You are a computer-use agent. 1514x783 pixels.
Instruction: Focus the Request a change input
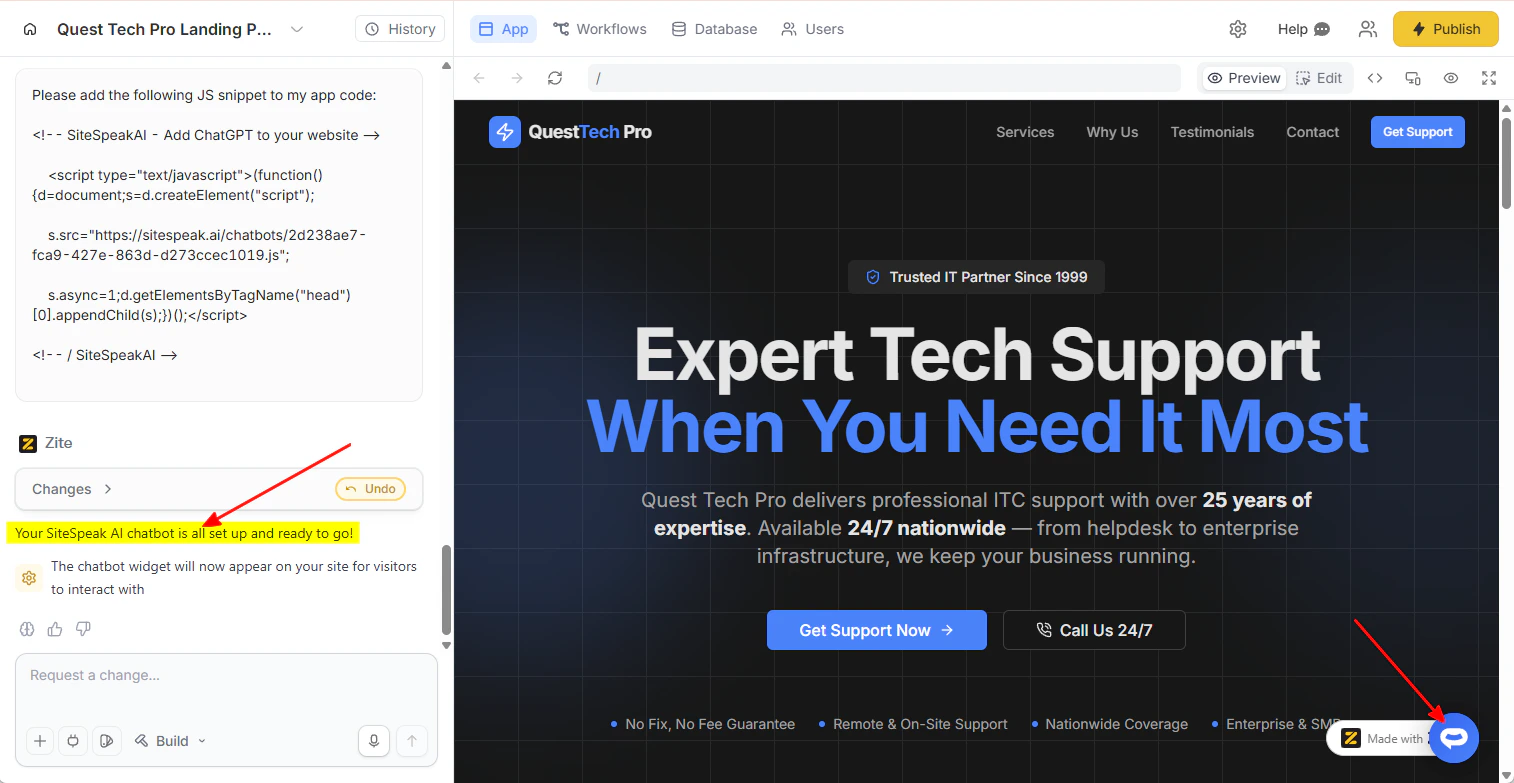pyautogui.click(x=226, y=676)
